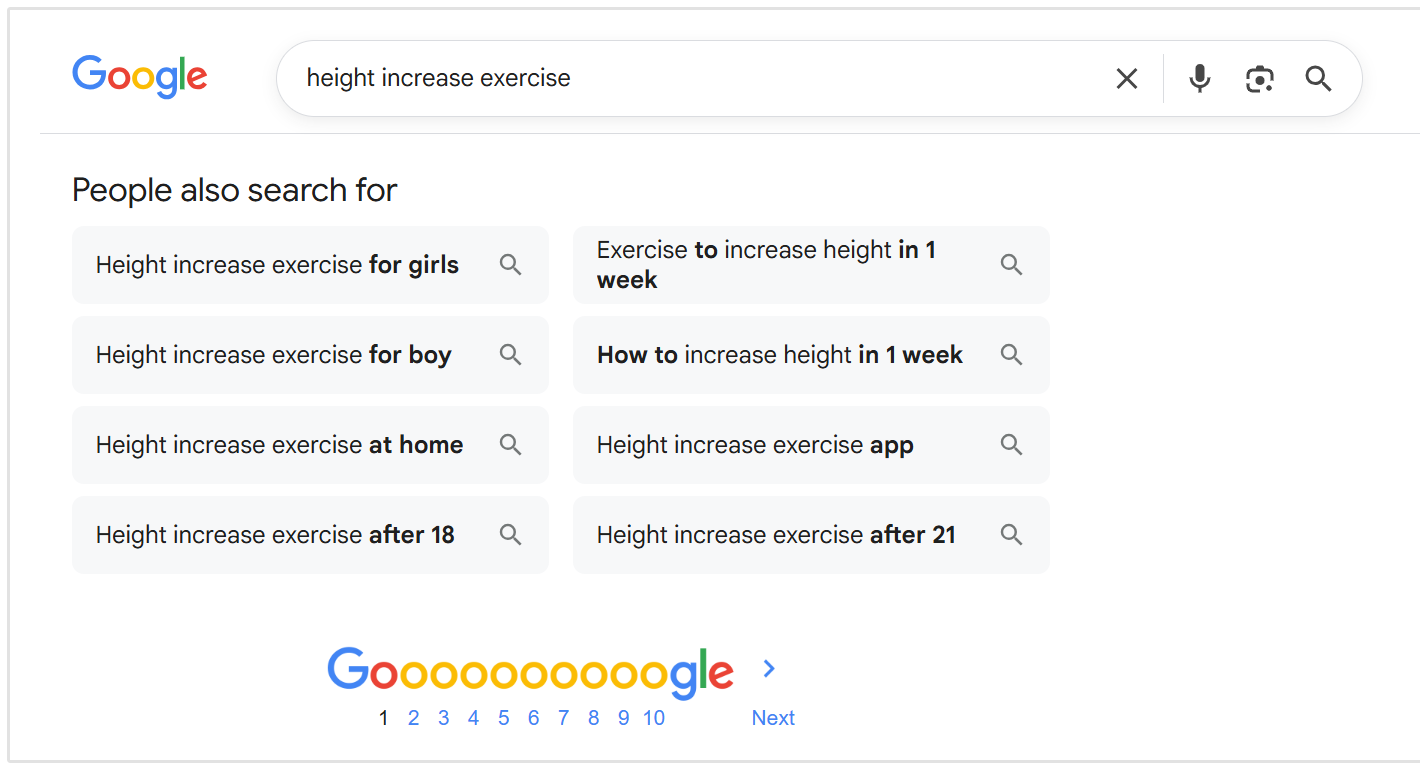Go to results page 7

coord(563,717)
